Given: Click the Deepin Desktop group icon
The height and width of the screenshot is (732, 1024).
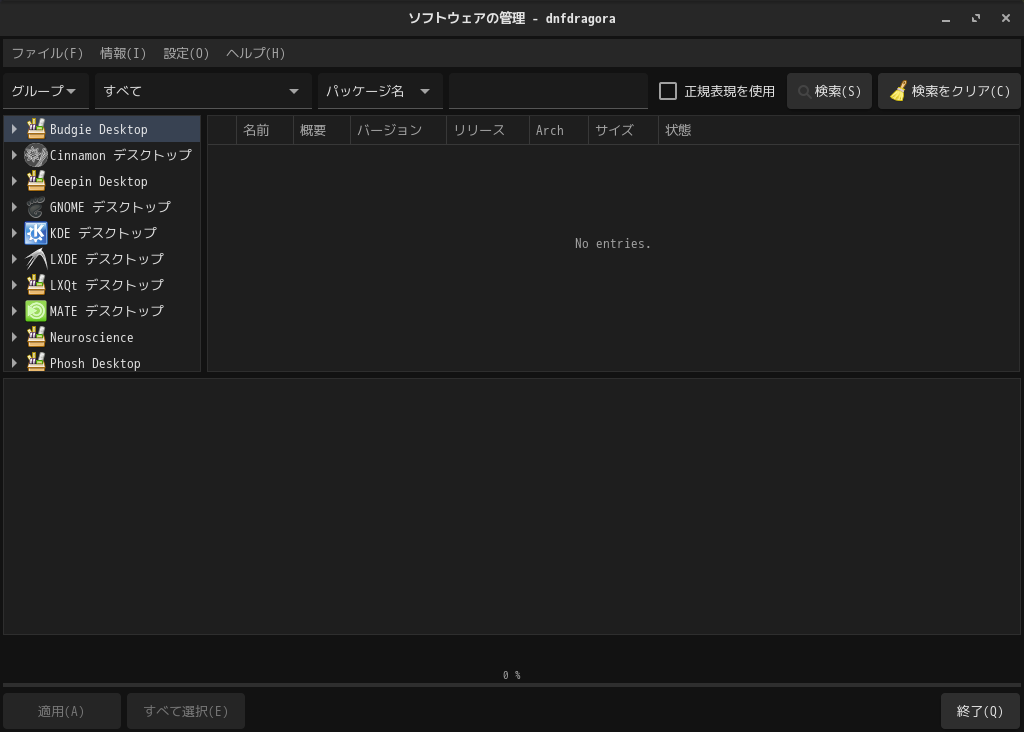Looking at the screenshot, I should coord(36,182).
